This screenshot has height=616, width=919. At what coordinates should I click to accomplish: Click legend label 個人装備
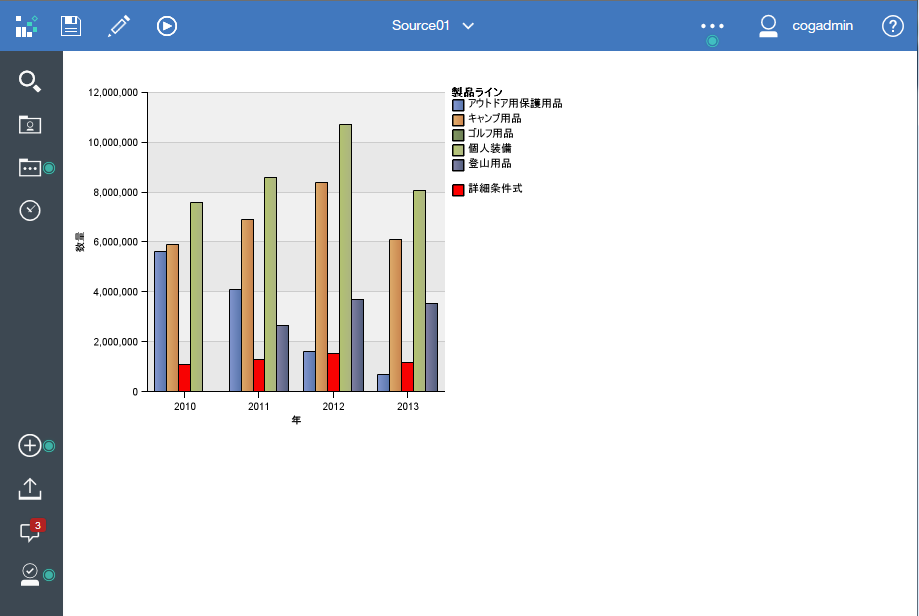pyautogui.click(x=490, y=148)
